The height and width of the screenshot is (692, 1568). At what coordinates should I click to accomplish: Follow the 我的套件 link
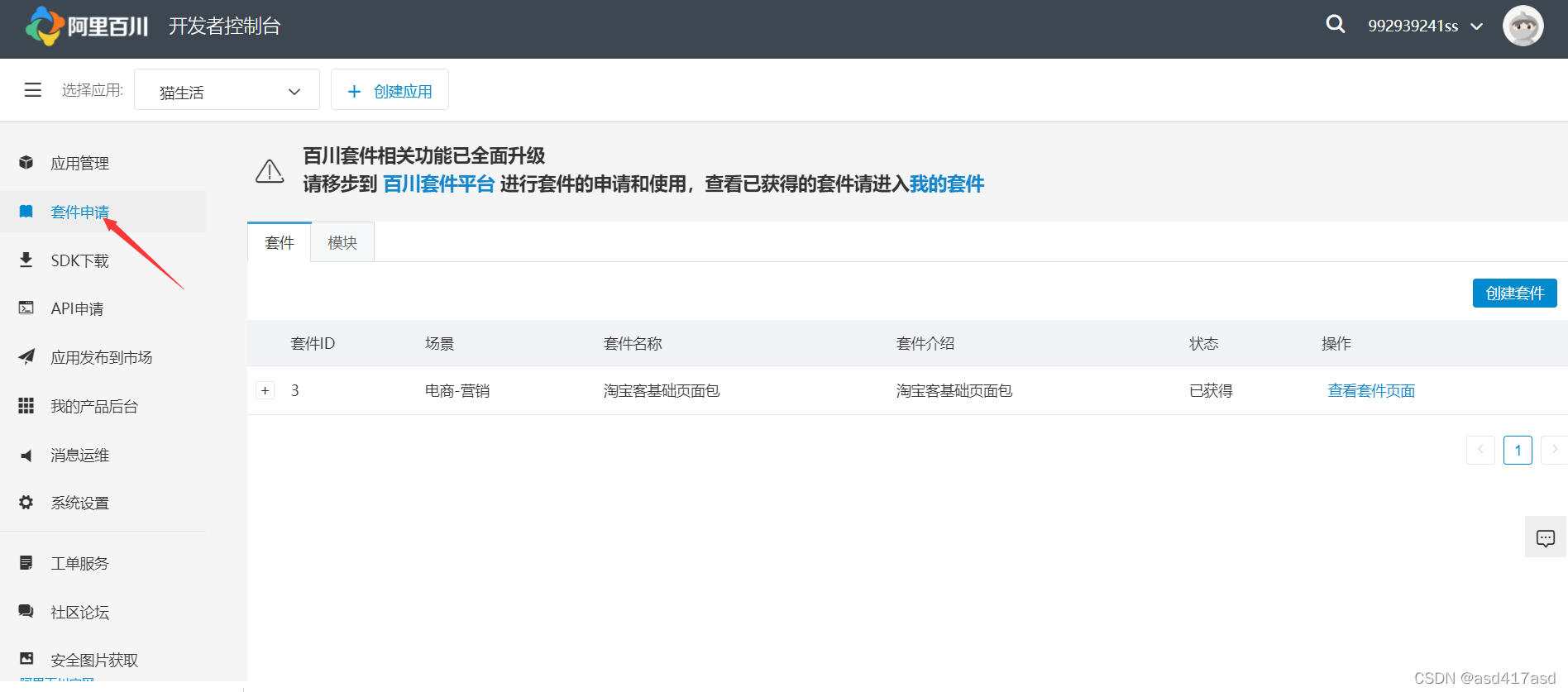pyautogui.click(x=947, y=184)
